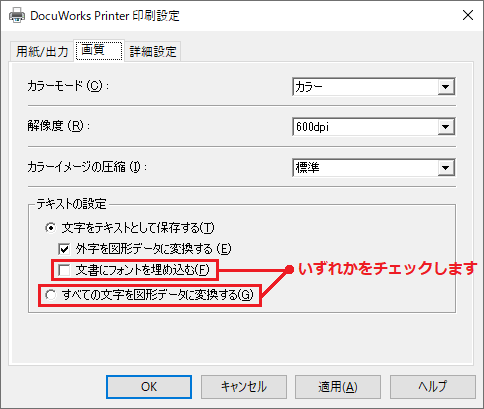Expand the カラーイメージの圧縮 dropdown arrow

(x=446, y=168)
